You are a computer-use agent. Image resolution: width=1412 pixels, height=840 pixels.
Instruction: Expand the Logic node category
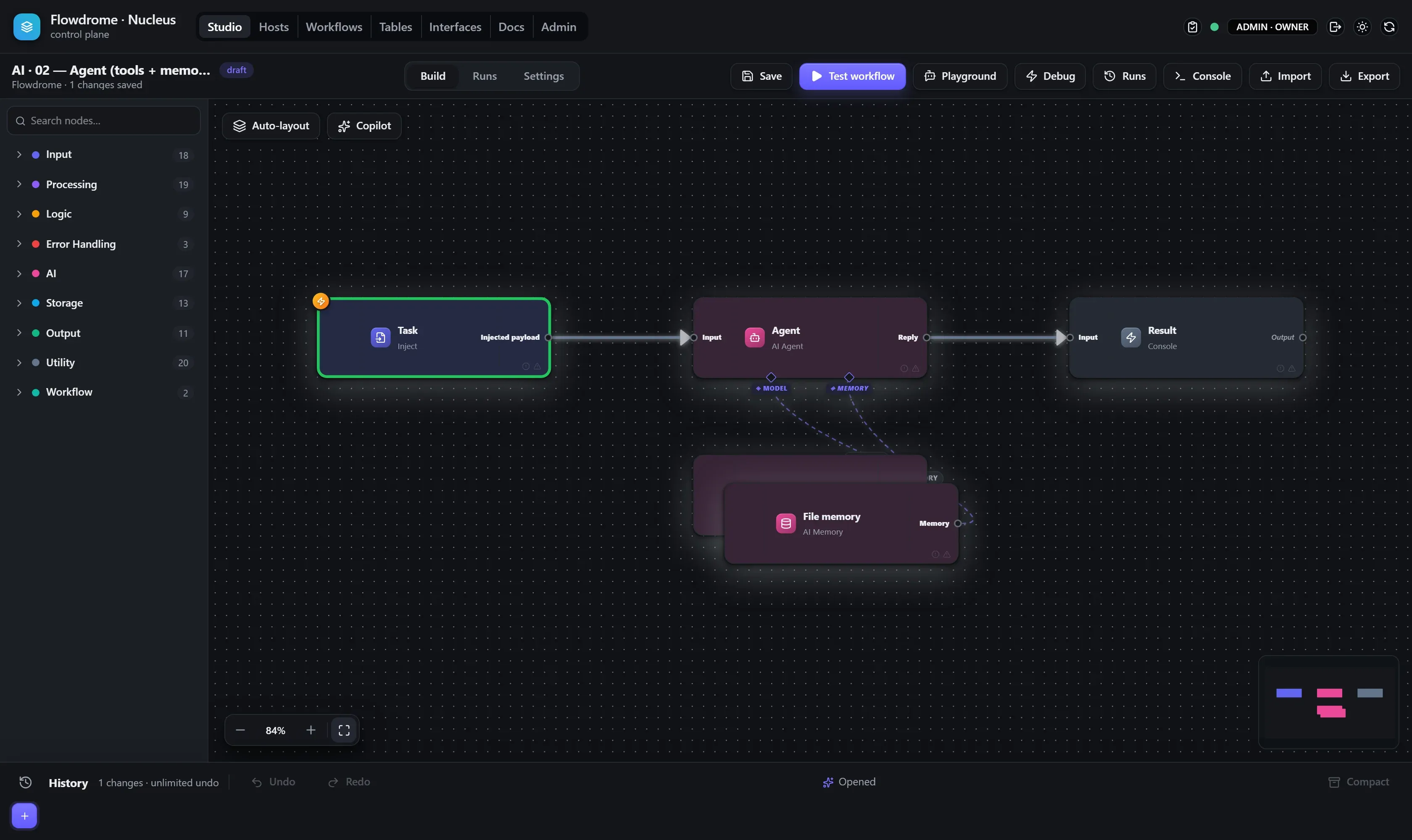pos(103,214)
